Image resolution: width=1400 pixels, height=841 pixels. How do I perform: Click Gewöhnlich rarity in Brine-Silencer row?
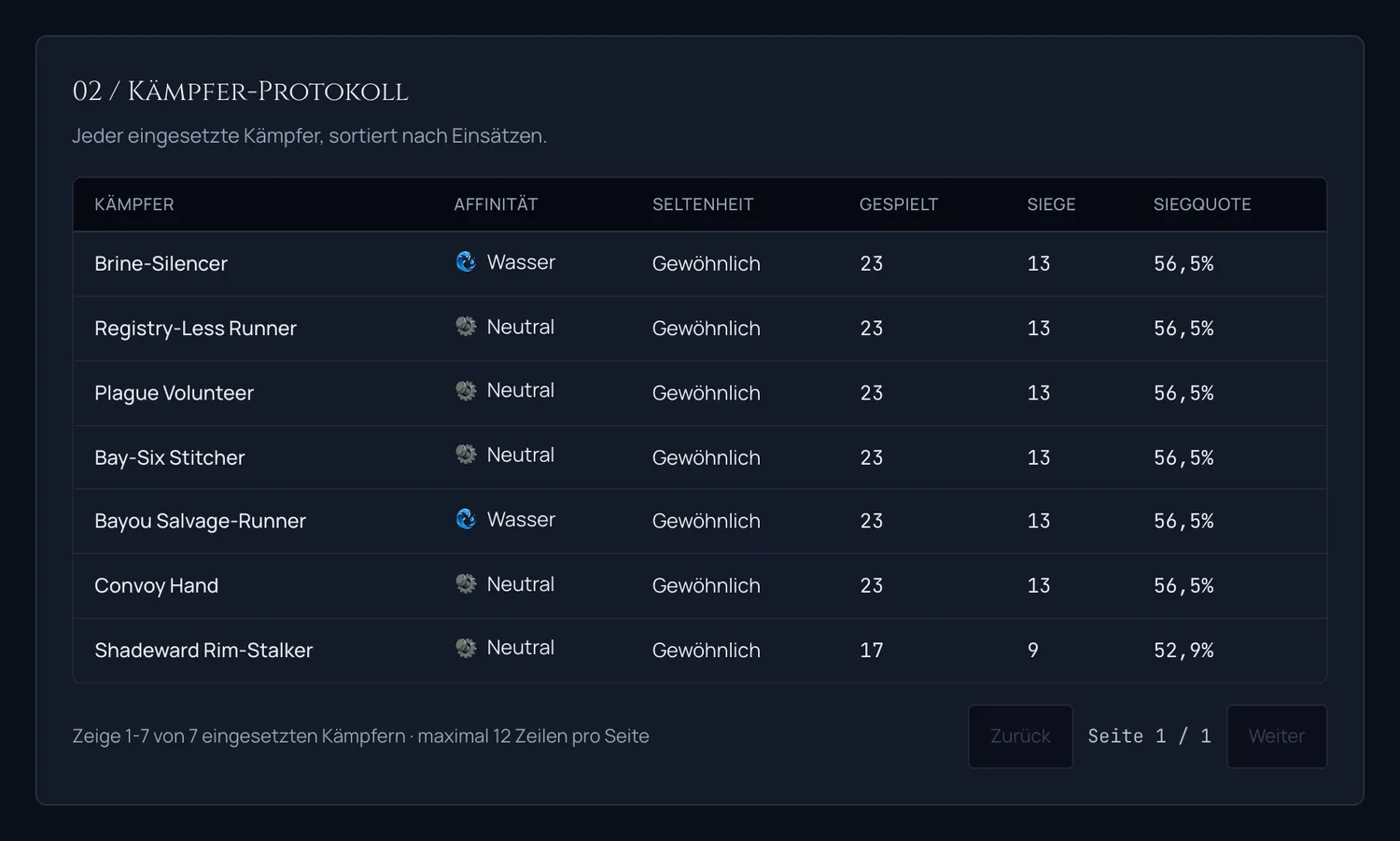pos(707,264)
